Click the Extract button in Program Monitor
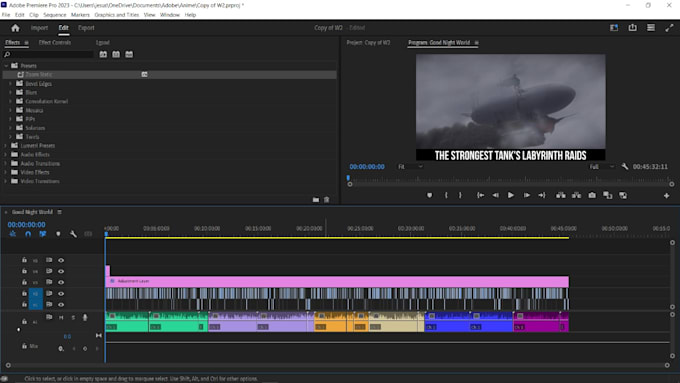680x383 pixels. (x=576, y=196)
